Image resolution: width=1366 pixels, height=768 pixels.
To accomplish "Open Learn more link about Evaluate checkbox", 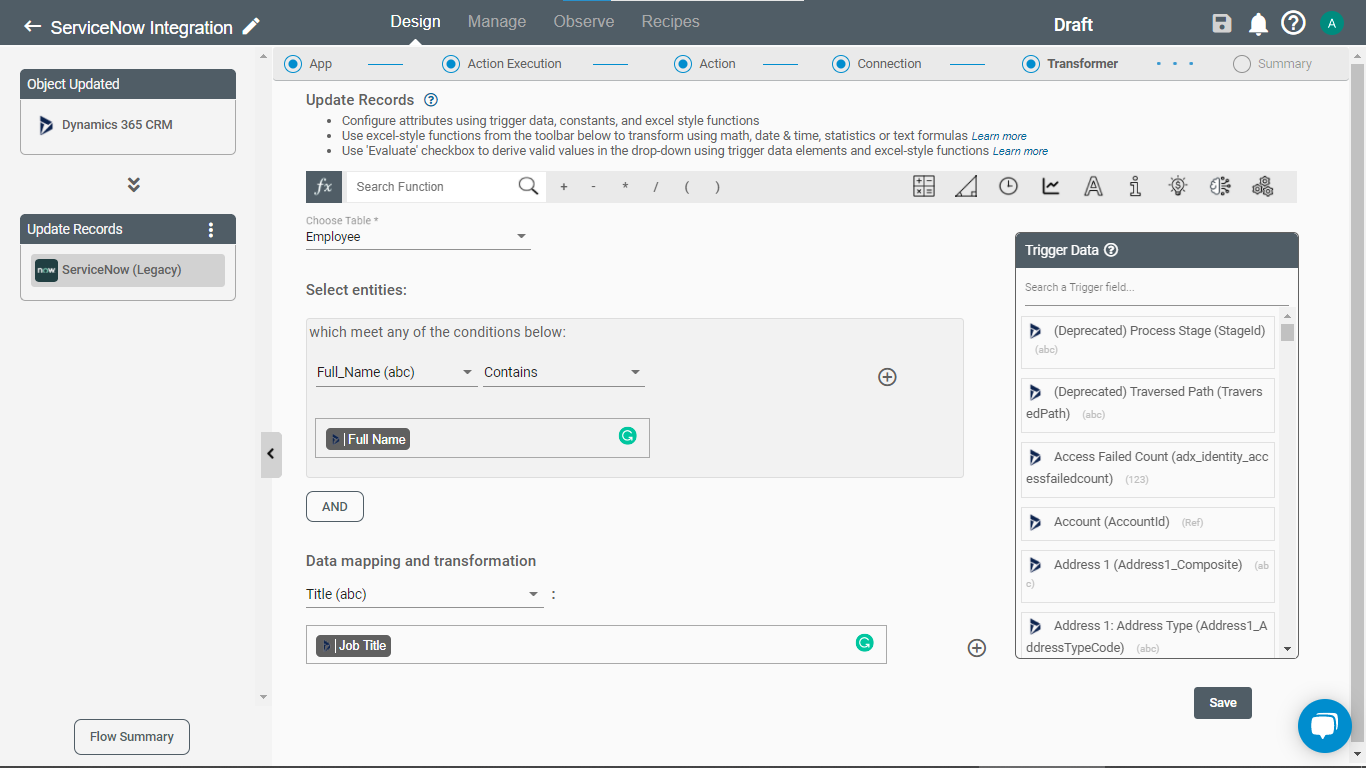I will coord(1020,152).
